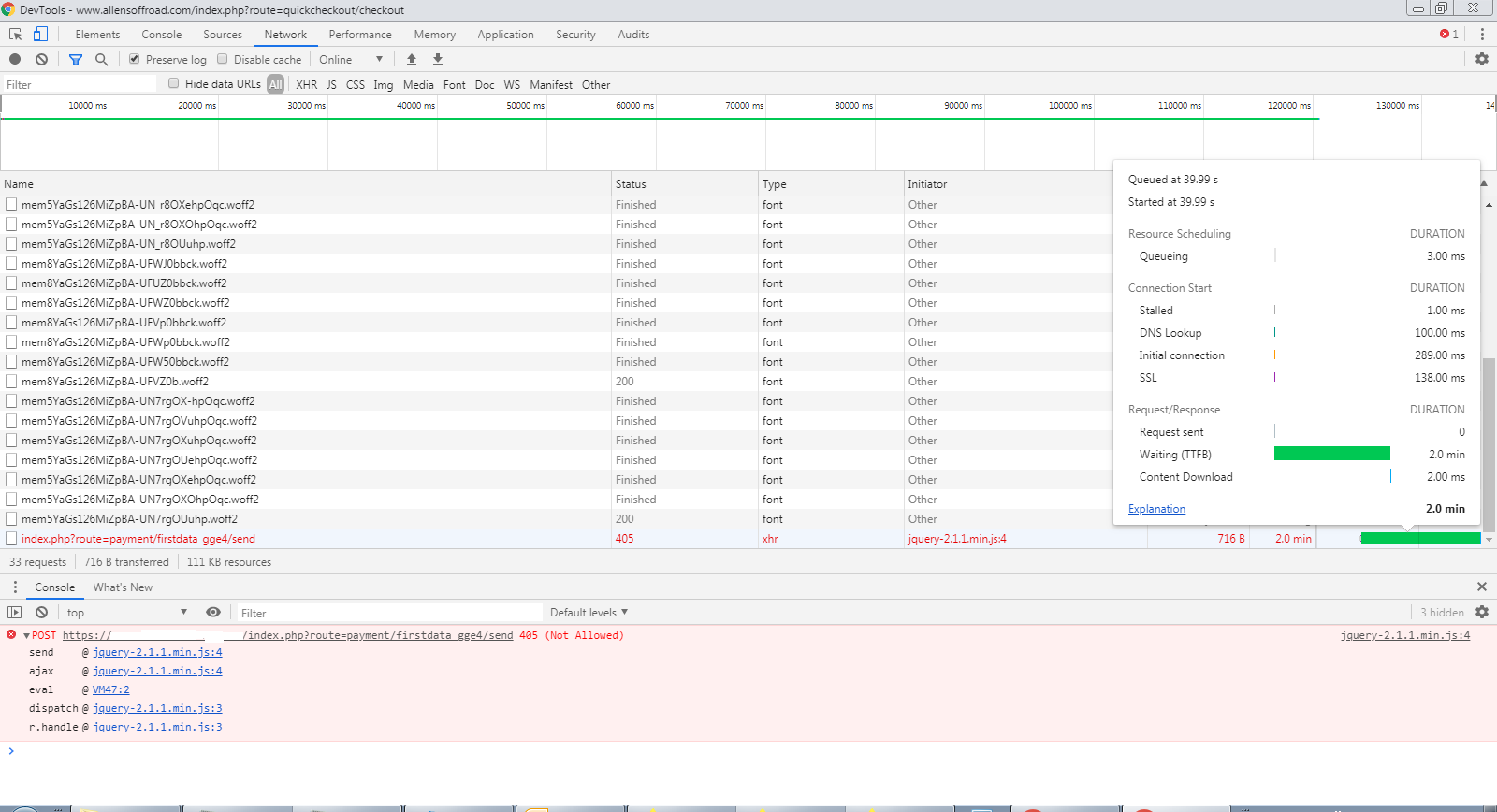1497x812 pixels.
Task: Open VM47:2 stack trace link
Action: coord(111,689)
